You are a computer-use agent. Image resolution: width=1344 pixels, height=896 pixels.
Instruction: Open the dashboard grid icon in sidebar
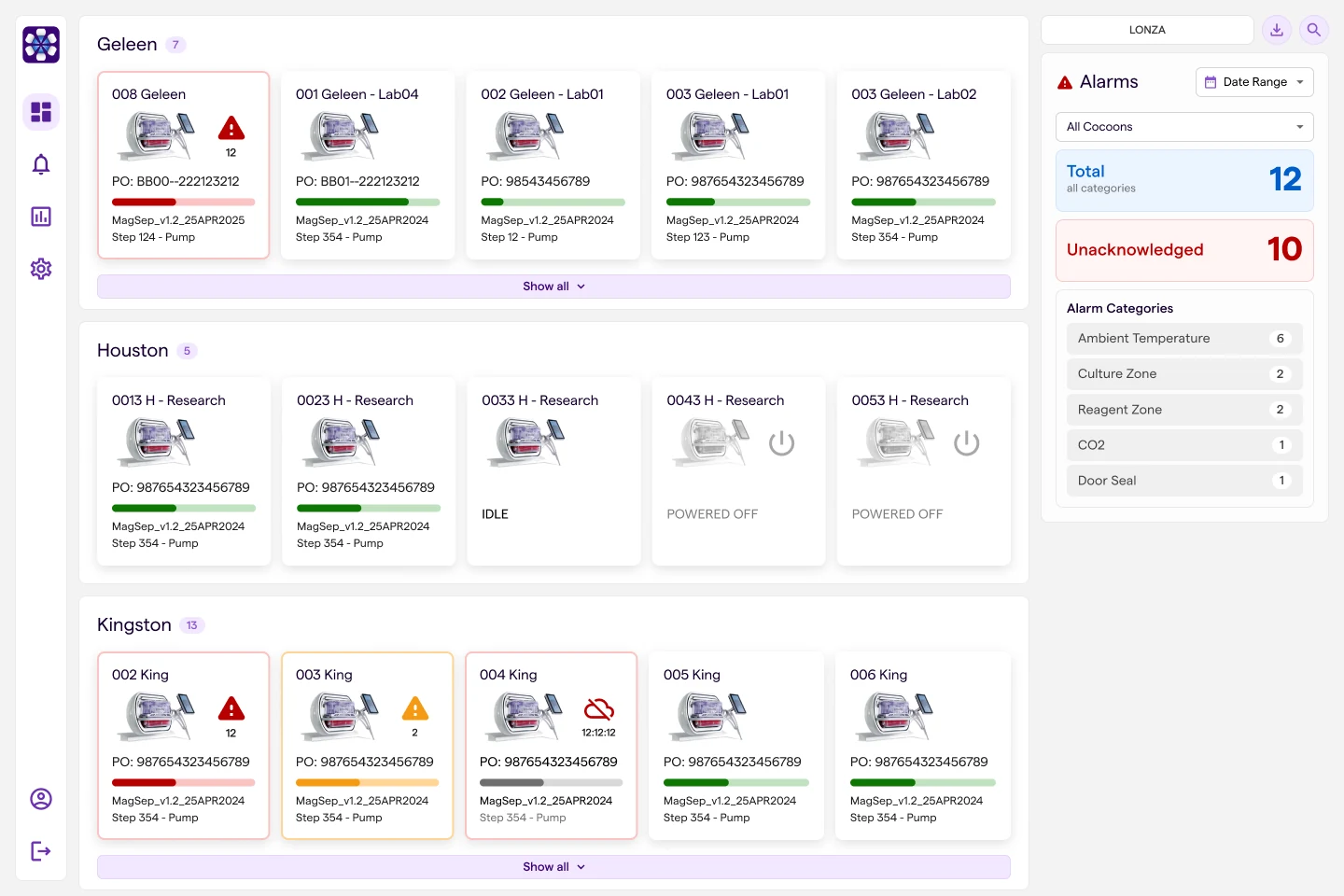[x=41, y=112]
